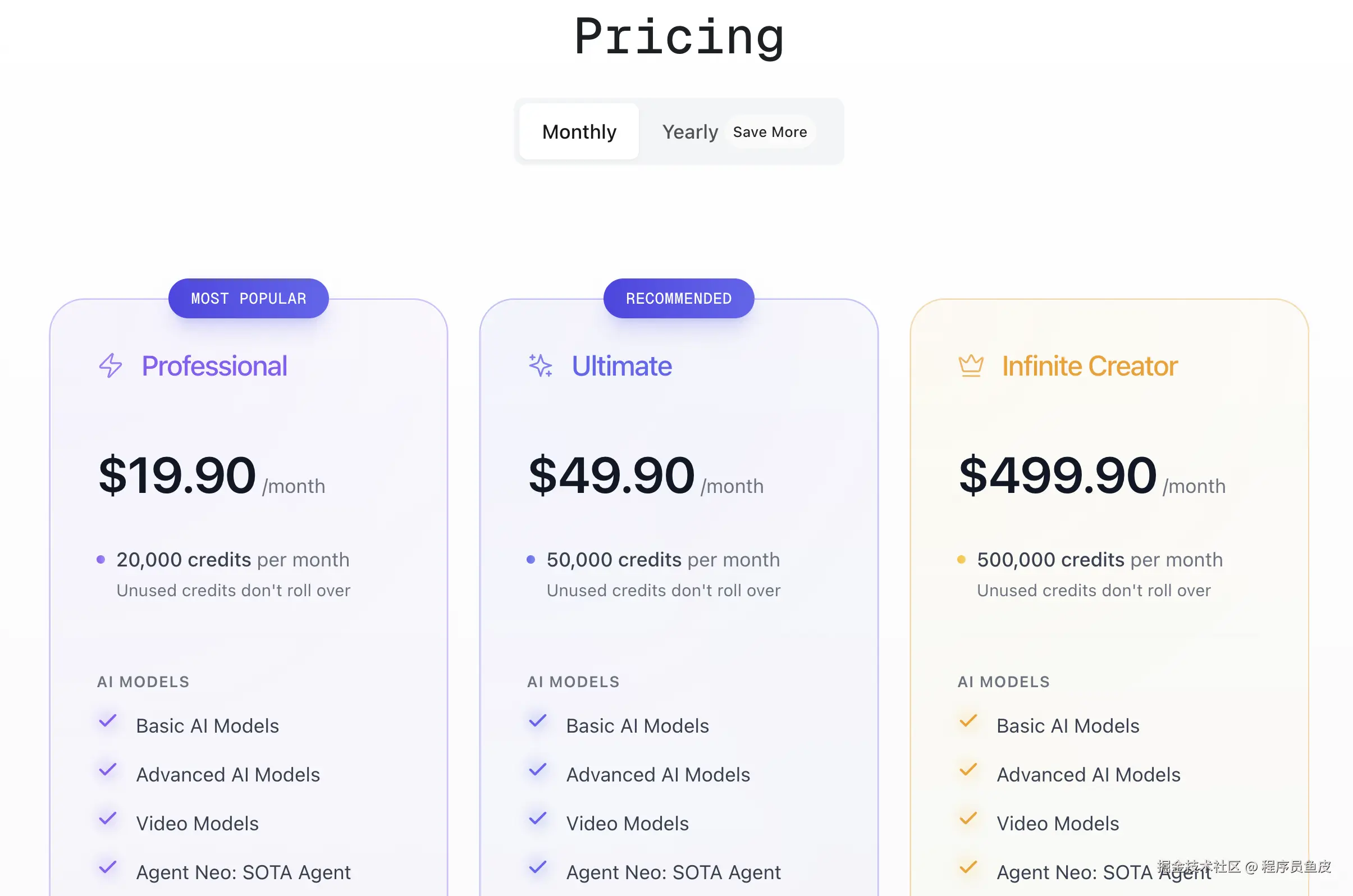Click the Pricing heading
The image size is (1353, 896).
click(678, 37)
